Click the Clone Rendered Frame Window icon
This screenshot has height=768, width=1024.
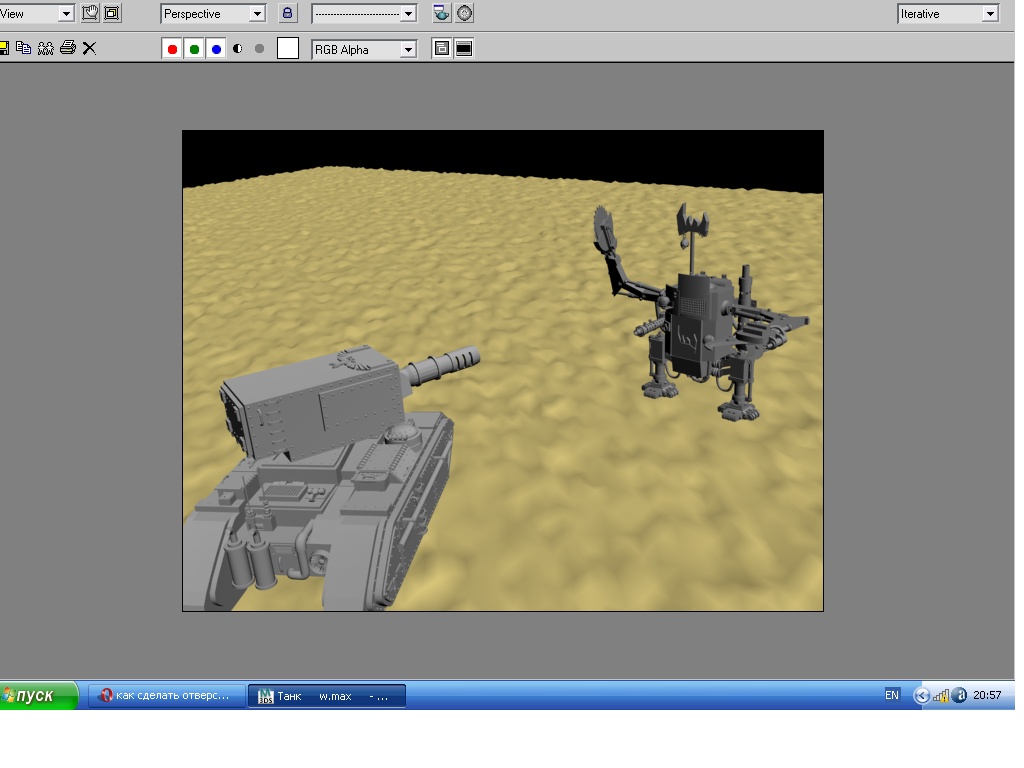coord(45,48)
